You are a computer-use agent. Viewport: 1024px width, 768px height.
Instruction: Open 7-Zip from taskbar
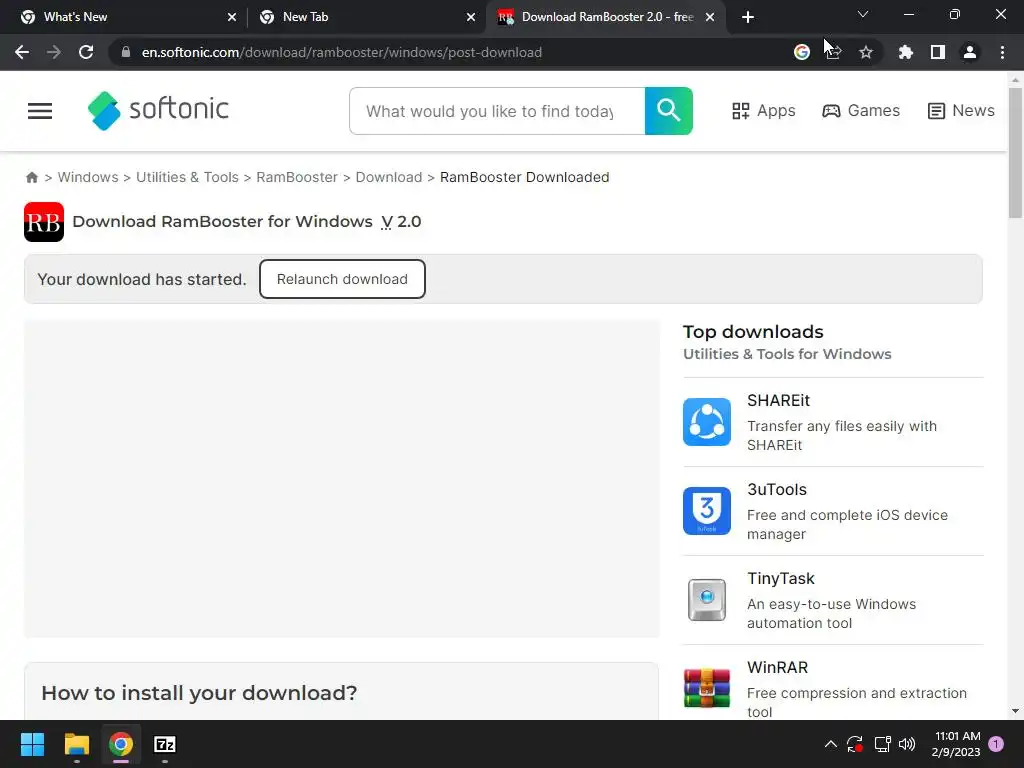coord(165,744)
